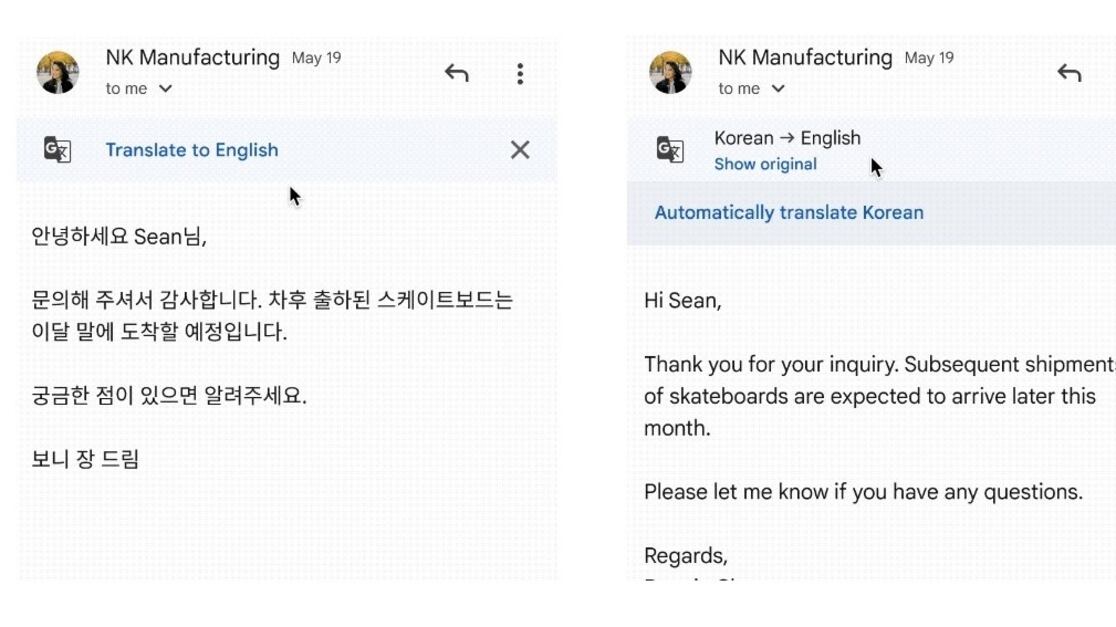Click the NK Manufacturing sender name in the translated email

[x=805, y=58]
